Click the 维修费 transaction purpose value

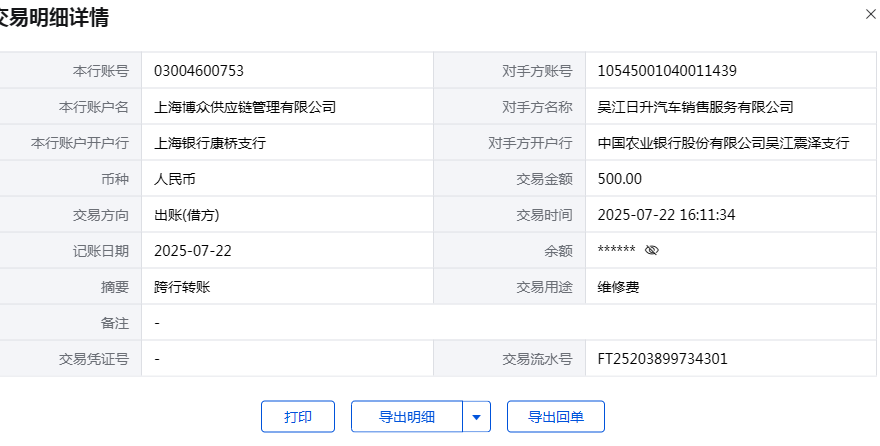(617, 287)
